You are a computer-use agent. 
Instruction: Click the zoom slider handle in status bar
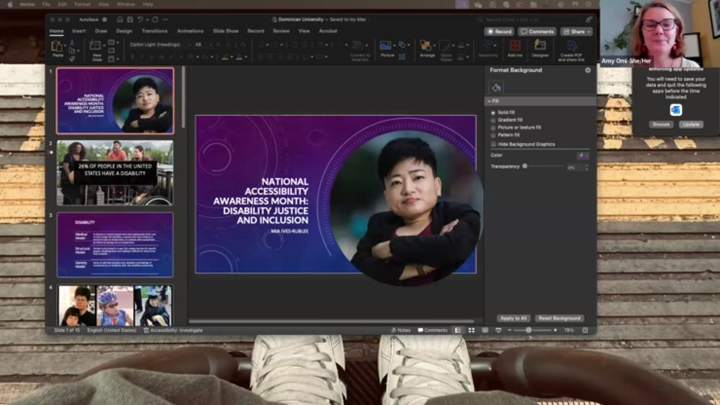[529, 330]
